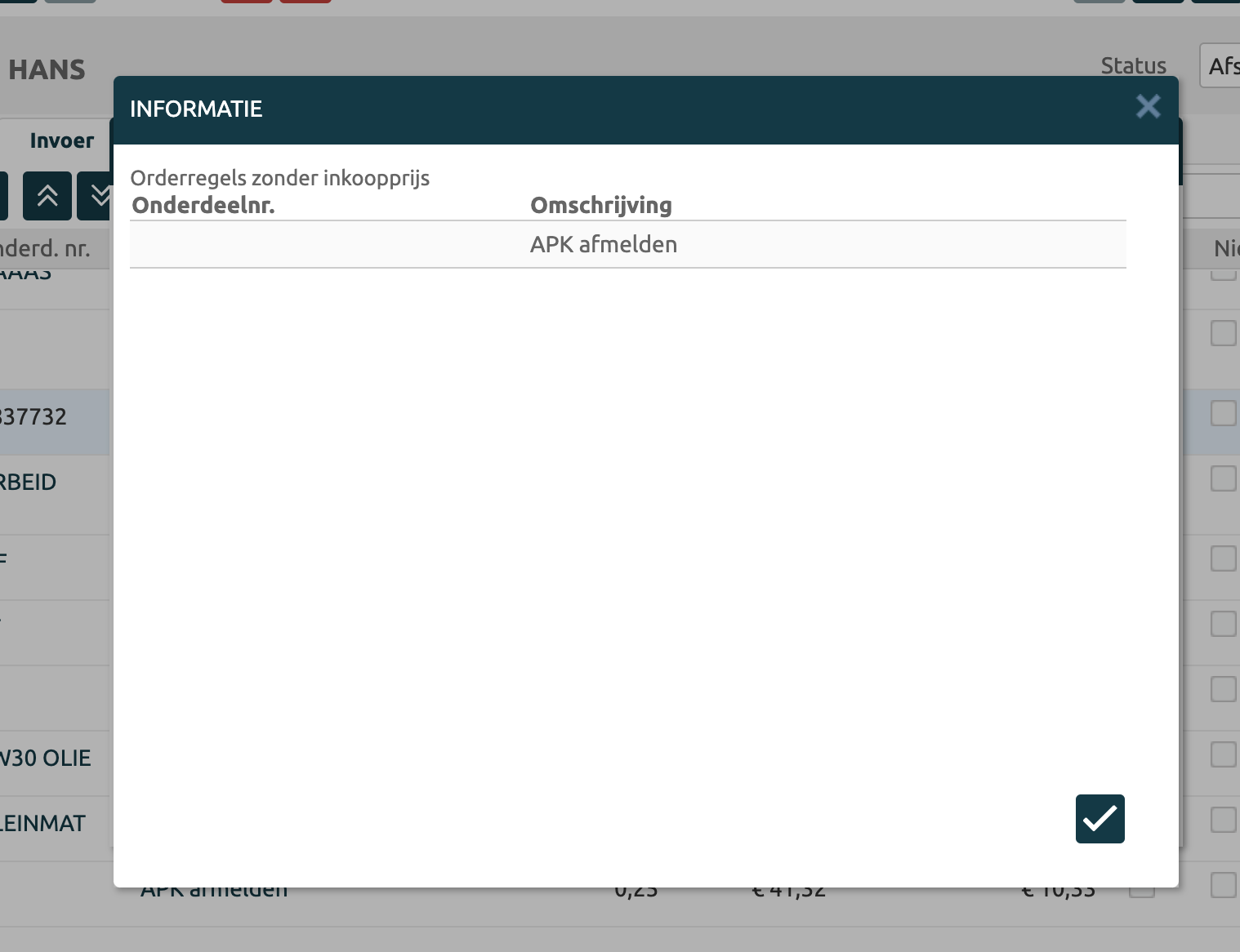Open the Status dropdown
This screenshot has height=952, width=1240.
(x=1221, y=66)
